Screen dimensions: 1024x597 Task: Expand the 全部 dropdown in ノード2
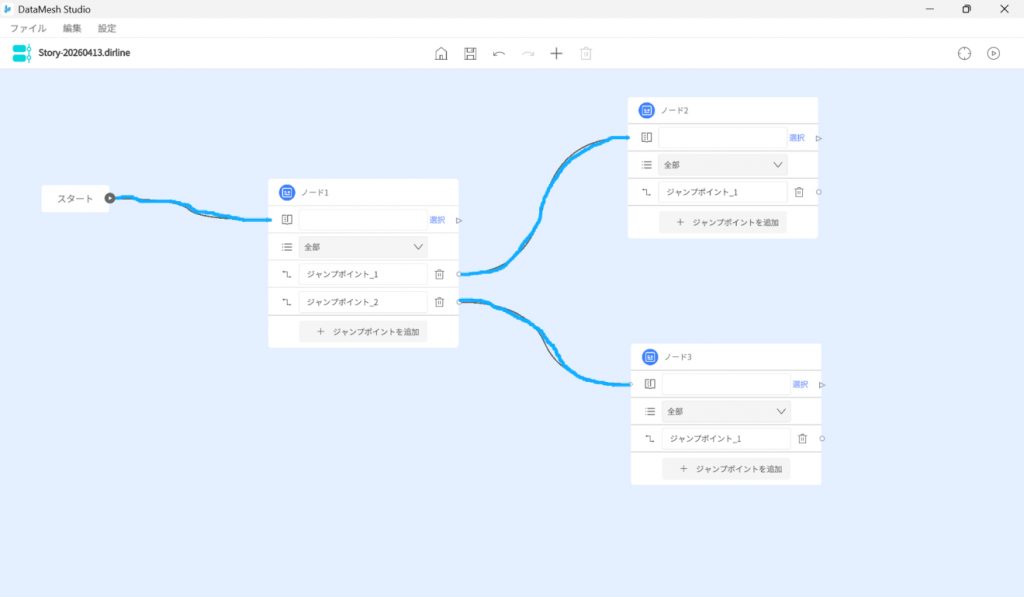[723, 165]
